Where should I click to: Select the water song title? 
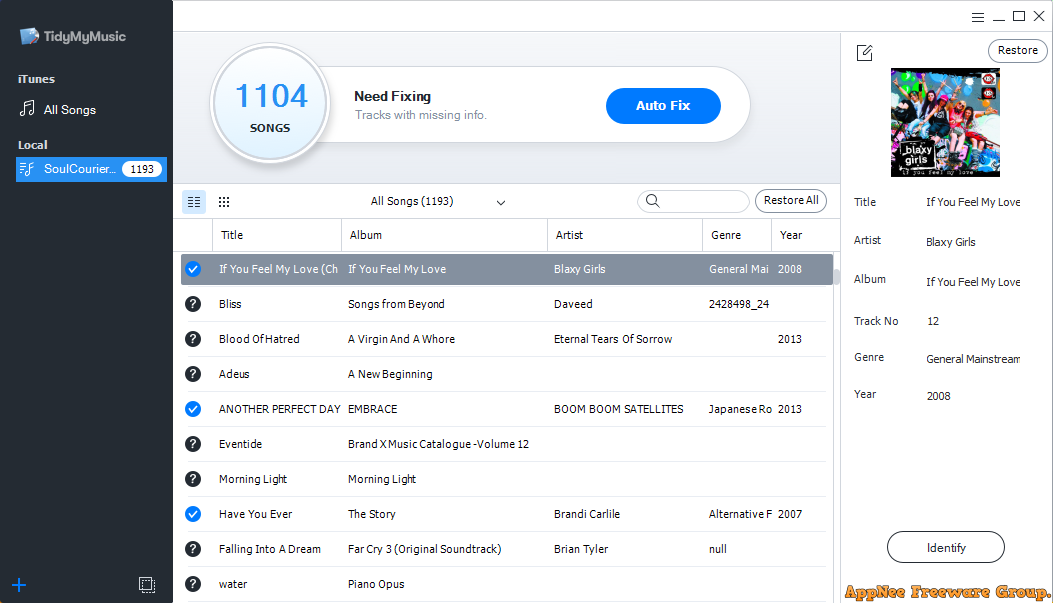233,584
